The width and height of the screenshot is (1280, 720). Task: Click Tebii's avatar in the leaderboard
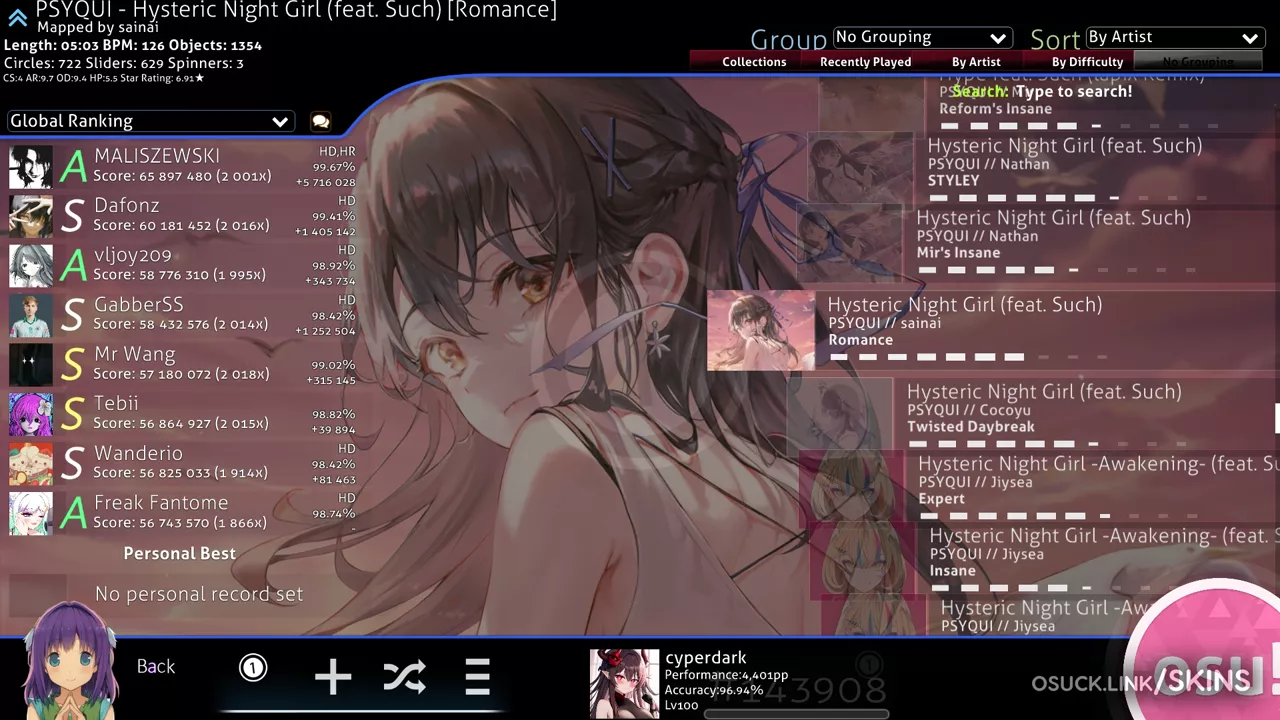tap(31, 414)
